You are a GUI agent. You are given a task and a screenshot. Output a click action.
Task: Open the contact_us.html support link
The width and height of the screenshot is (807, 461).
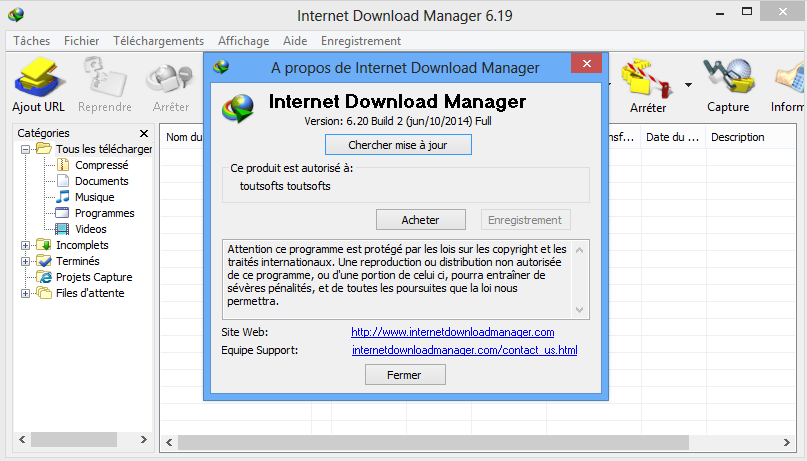tap(464, 350)
